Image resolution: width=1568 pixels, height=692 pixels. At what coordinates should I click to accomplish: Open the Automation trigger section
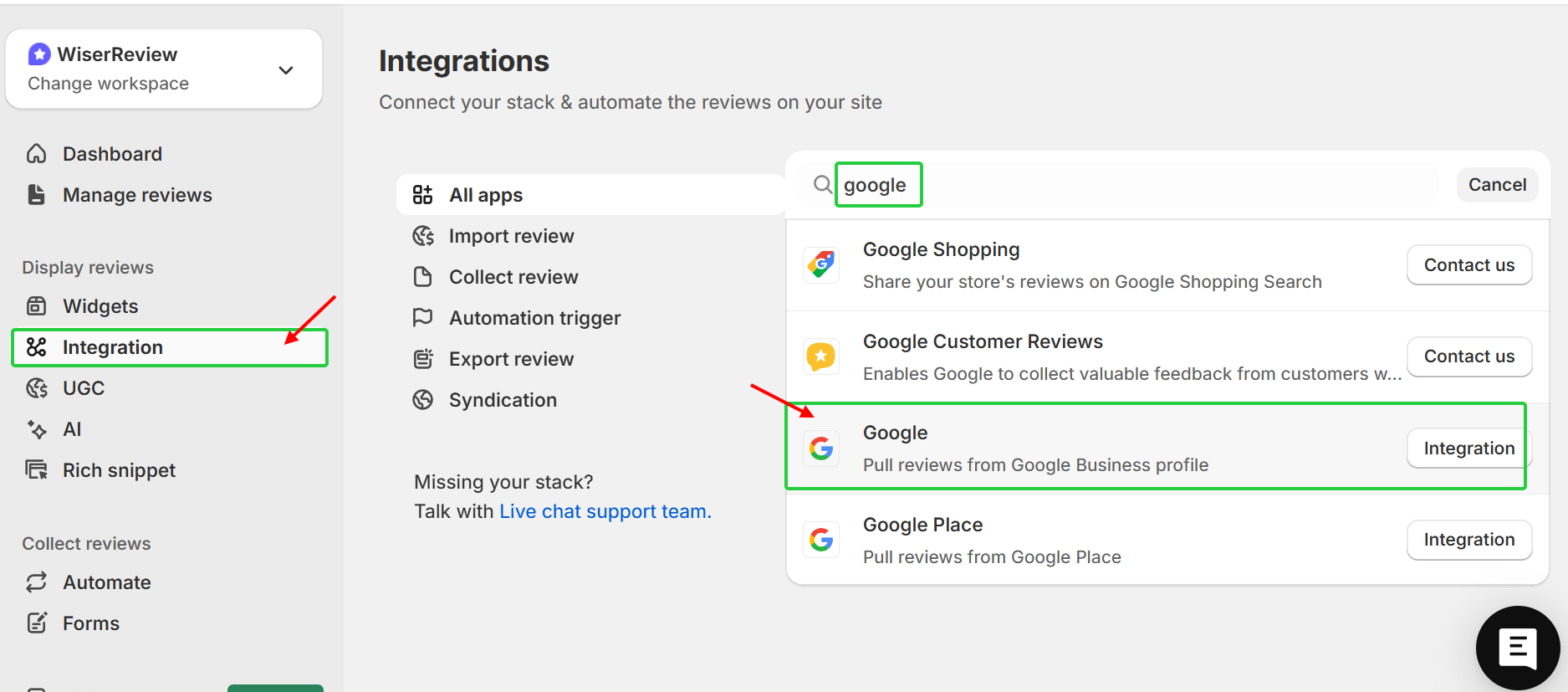point(534,317)
